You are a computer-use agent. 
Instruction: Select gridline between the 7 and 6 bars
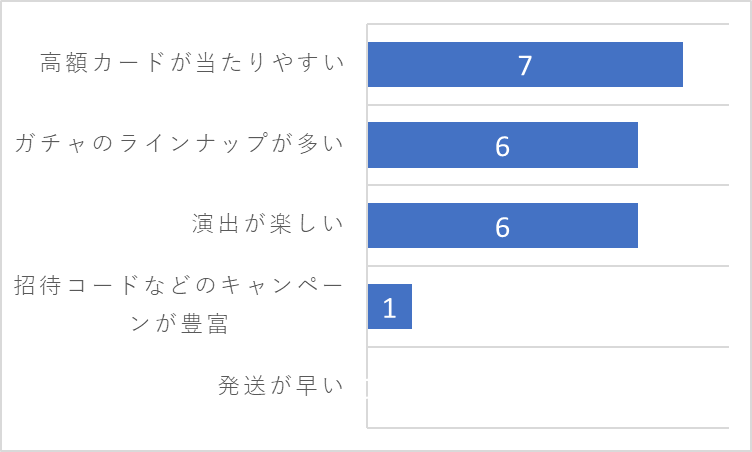548,105
